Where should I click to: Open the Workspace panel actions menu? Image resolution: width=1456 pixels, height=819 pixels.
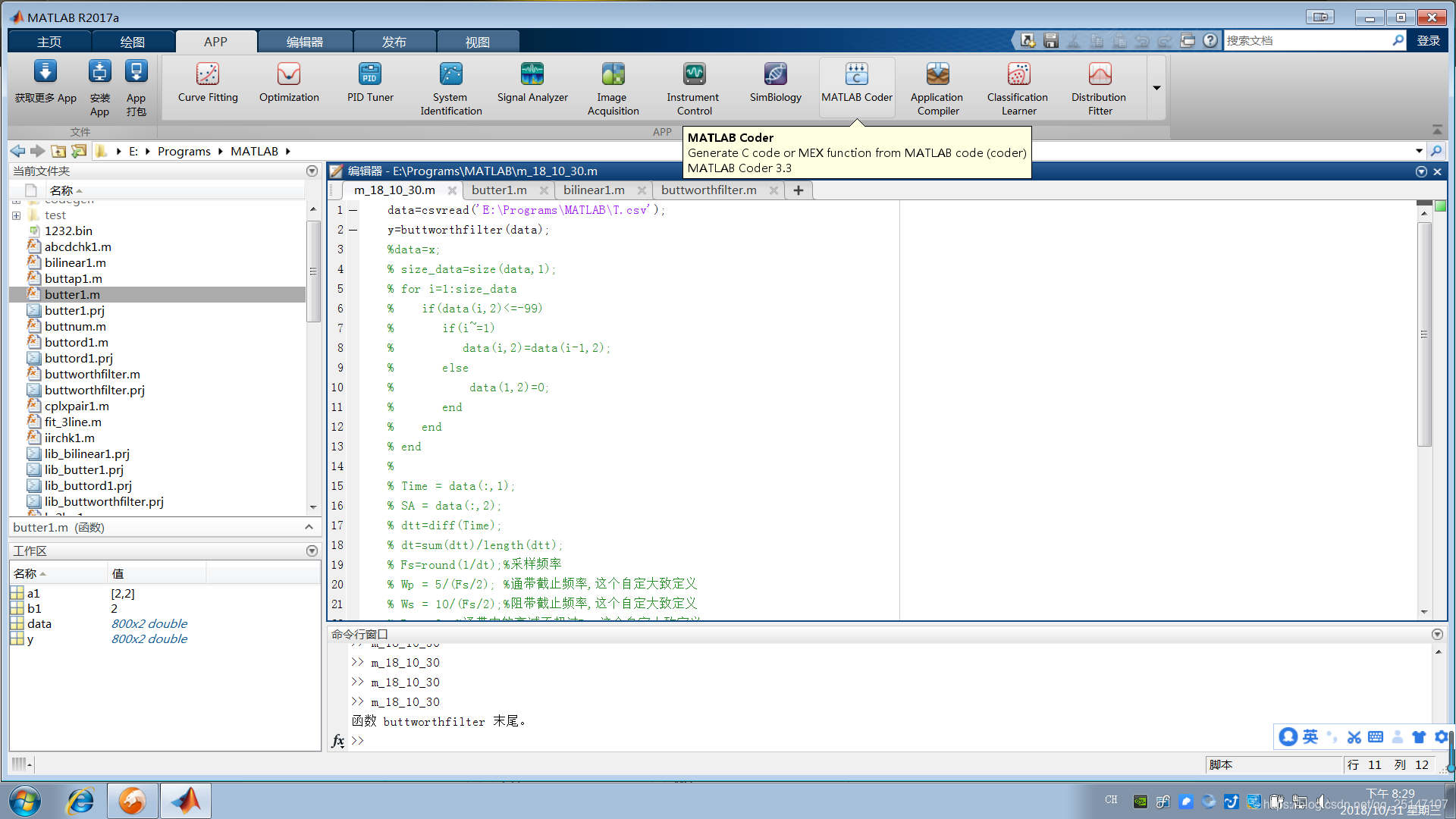312,551
